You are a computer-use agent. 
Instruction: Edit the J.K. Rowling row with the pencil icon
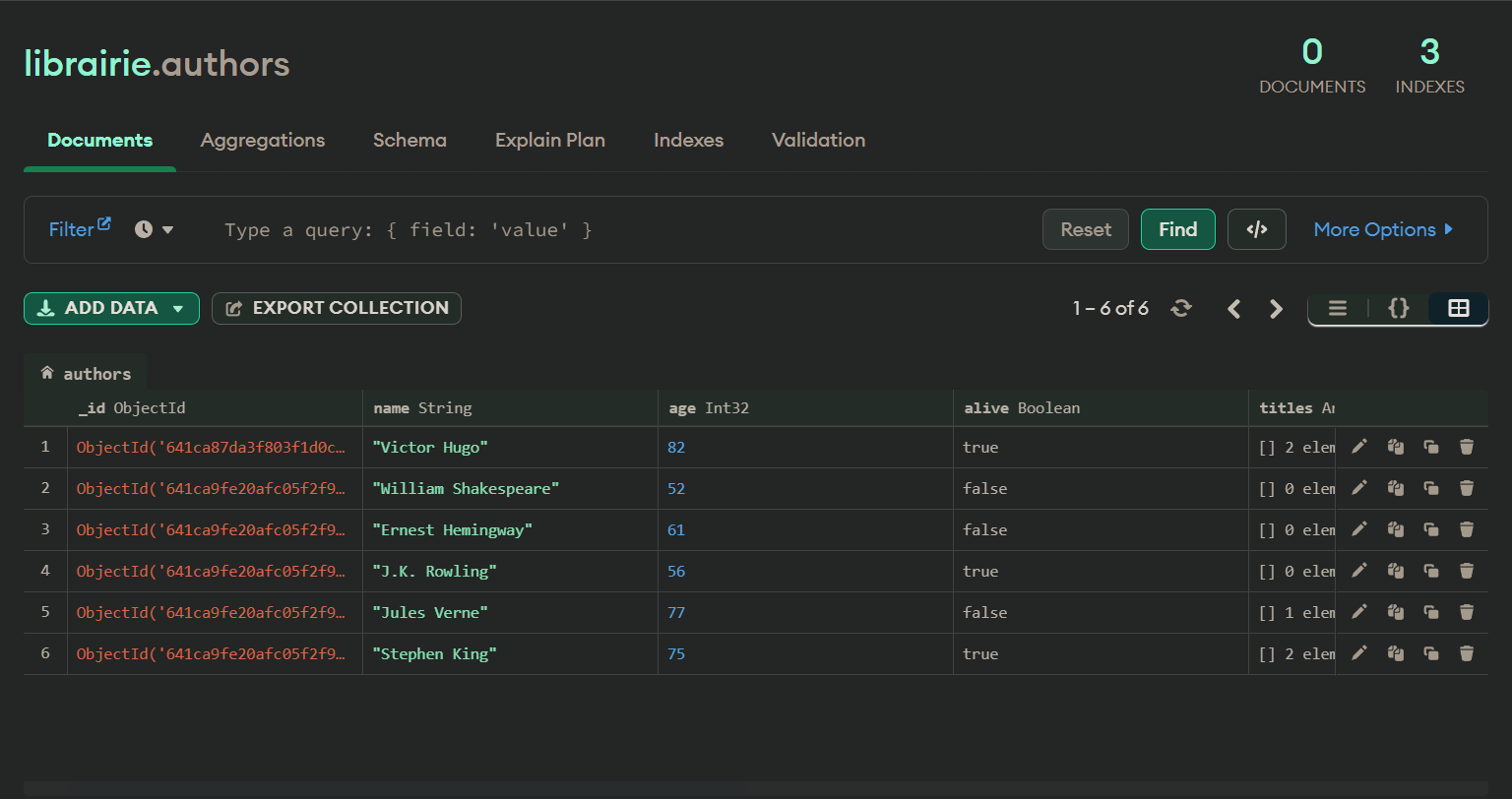pos(1359,571)
